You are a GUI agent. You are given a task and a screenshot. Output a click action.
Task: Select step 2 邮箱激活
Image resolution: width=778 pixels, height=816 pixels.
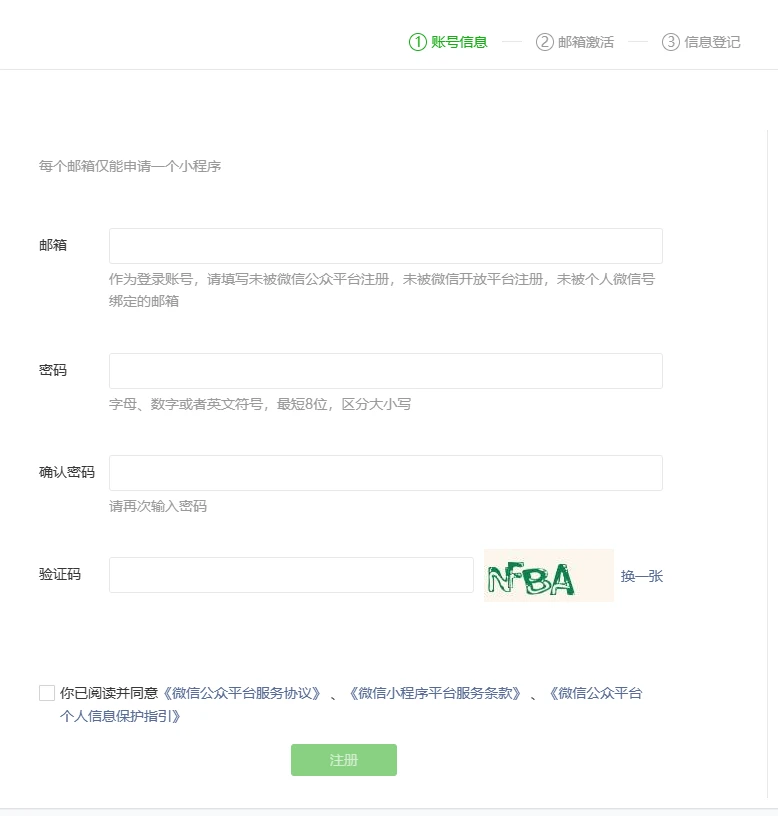(x=575, y=42)
